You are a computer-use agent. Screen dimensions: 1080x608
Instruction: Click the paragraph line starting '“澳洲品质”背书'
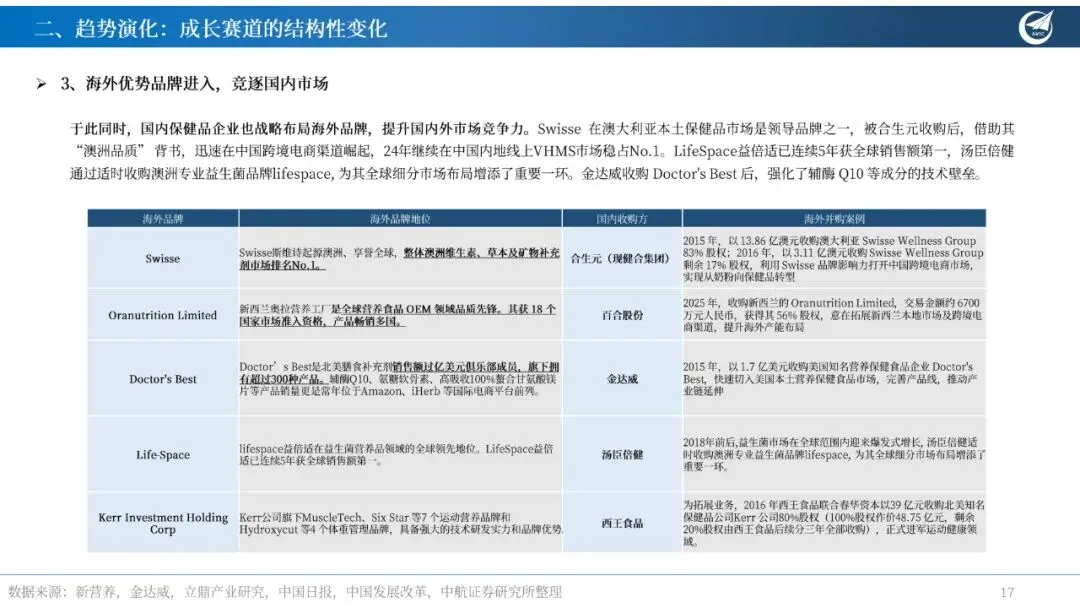click(542, 151)
